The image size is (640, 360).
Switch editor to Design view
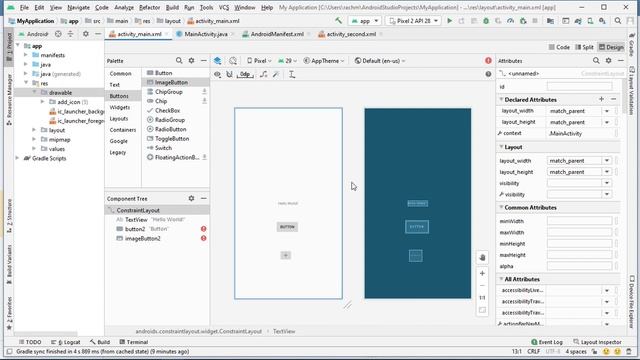point(611,47)
